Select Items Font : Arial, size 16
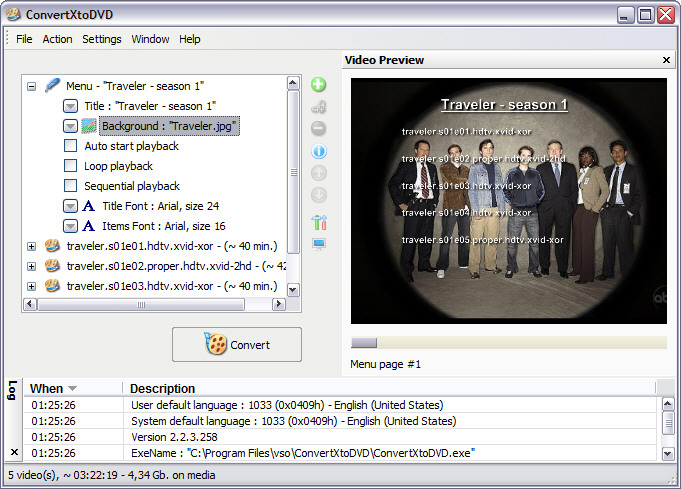Image resolution: width=681 pixels, height=489 pixels. click(x=164, y=226)
